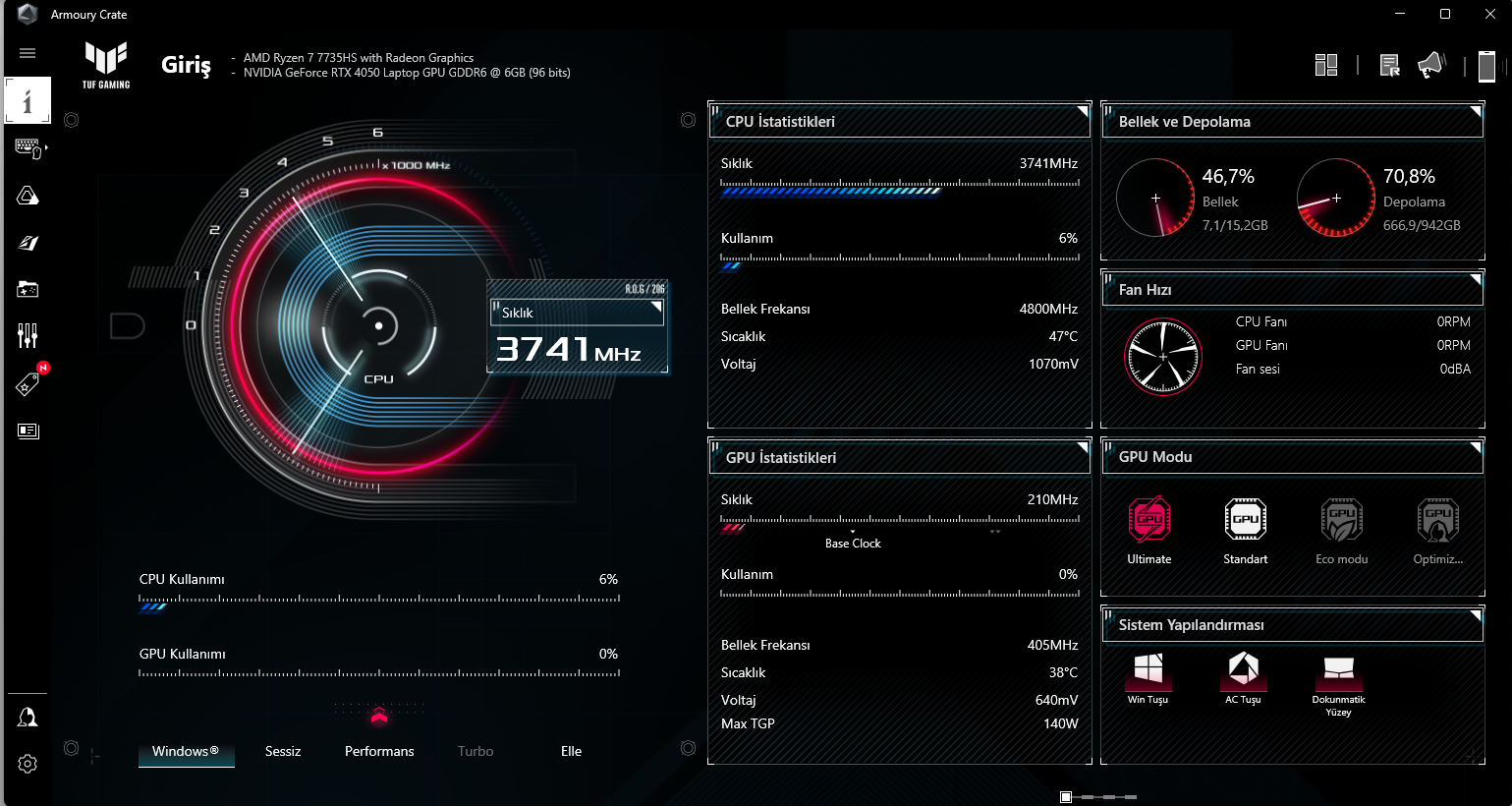1512x806 pixels.
Task: Click the CPU voltage value 1070mV
Action: click(x=1053, y=364)
